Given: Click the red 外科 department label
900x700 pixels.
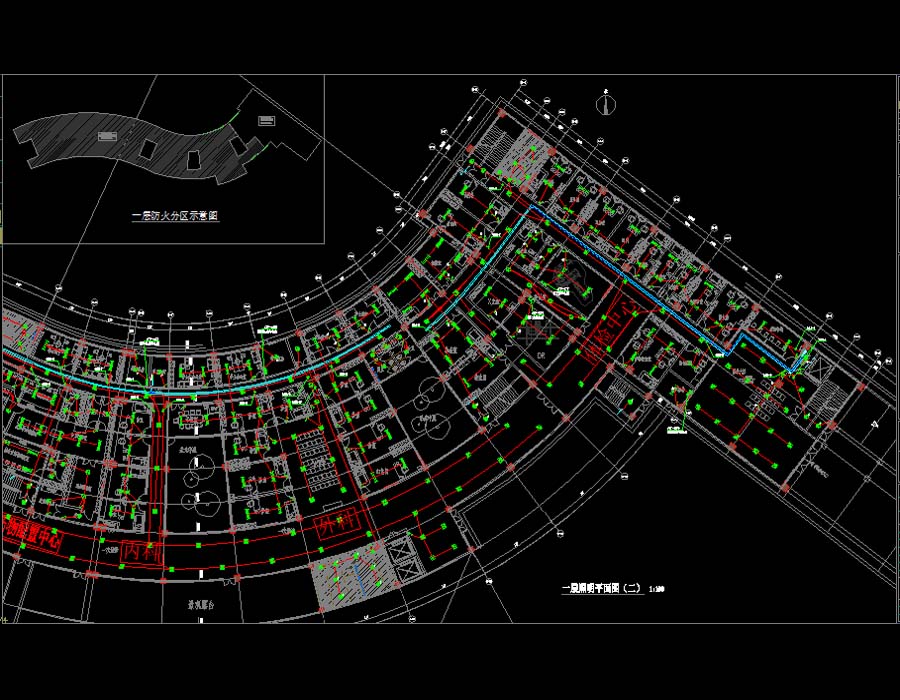Looking at the screenshot, I should coord(338,523).
